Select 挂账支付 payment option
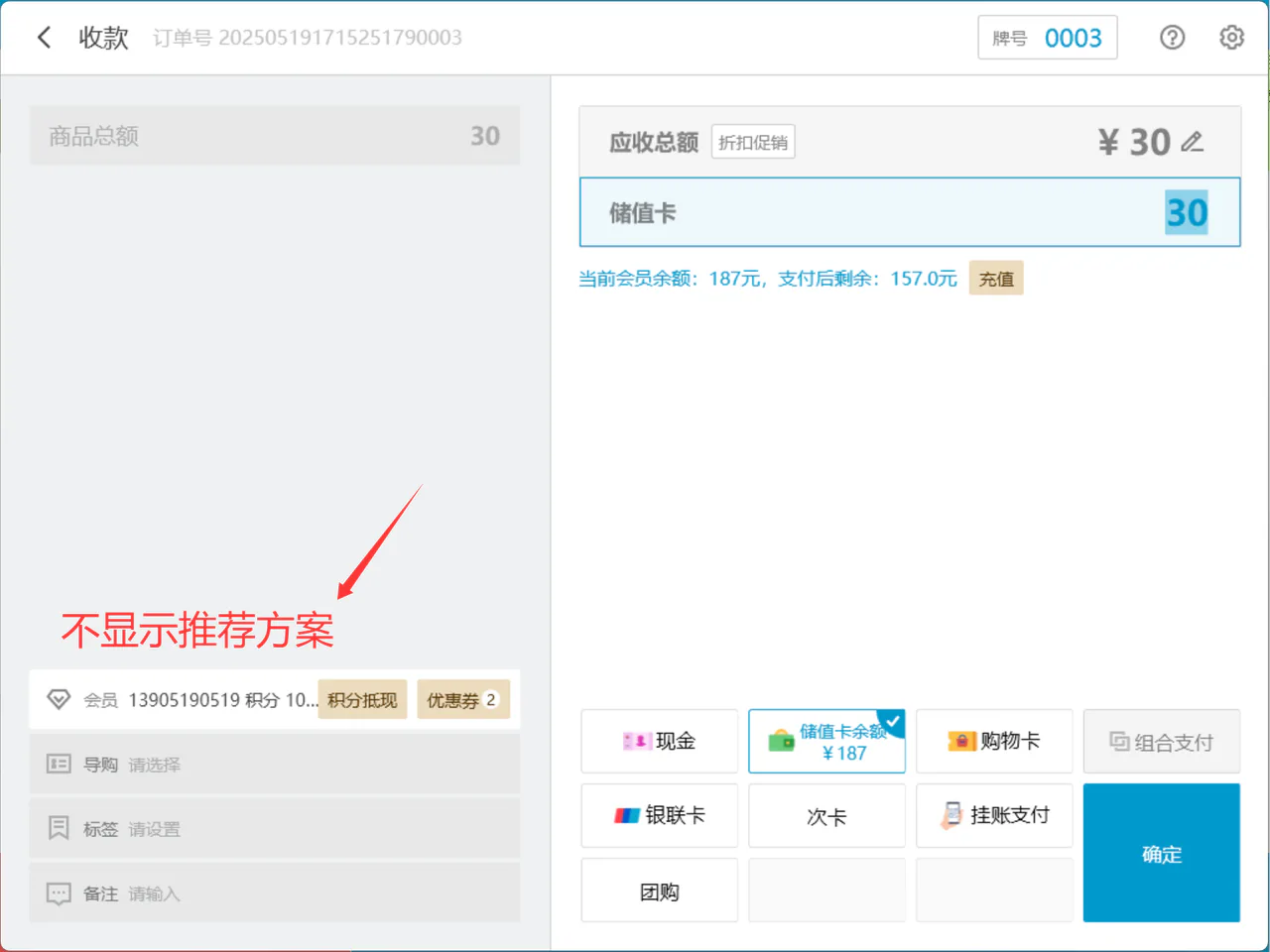This screenshot has height=952, width=1270. click(x=994, y=816)
